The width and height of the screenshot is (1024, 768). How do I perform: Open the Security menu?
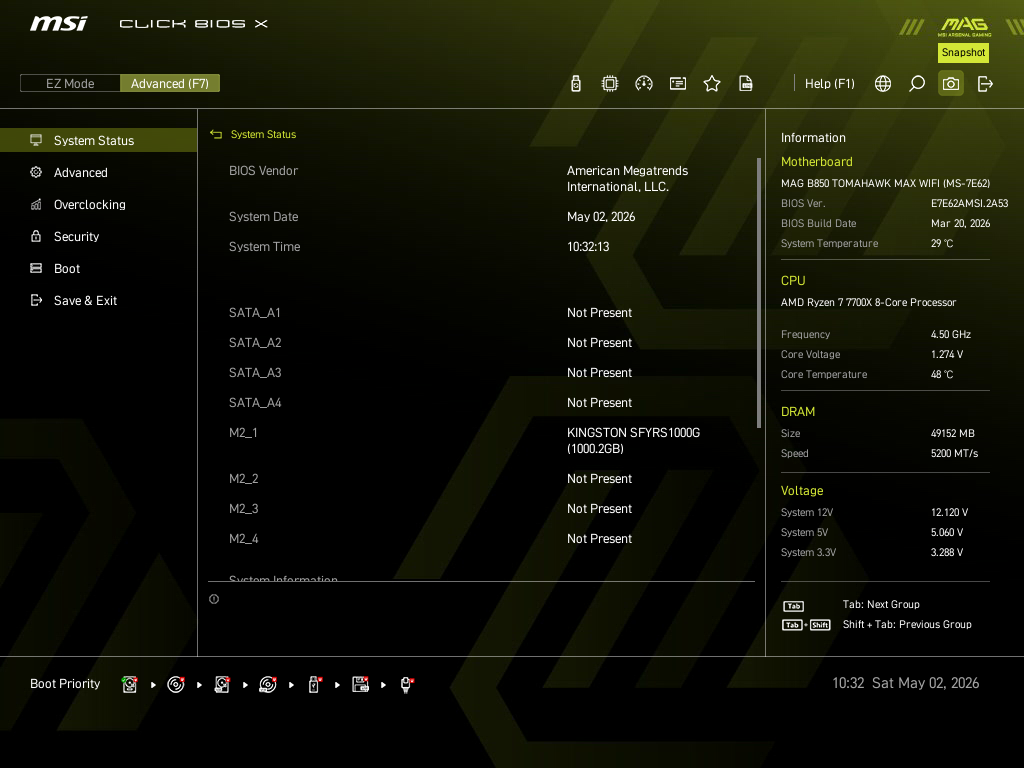[99, 236]
